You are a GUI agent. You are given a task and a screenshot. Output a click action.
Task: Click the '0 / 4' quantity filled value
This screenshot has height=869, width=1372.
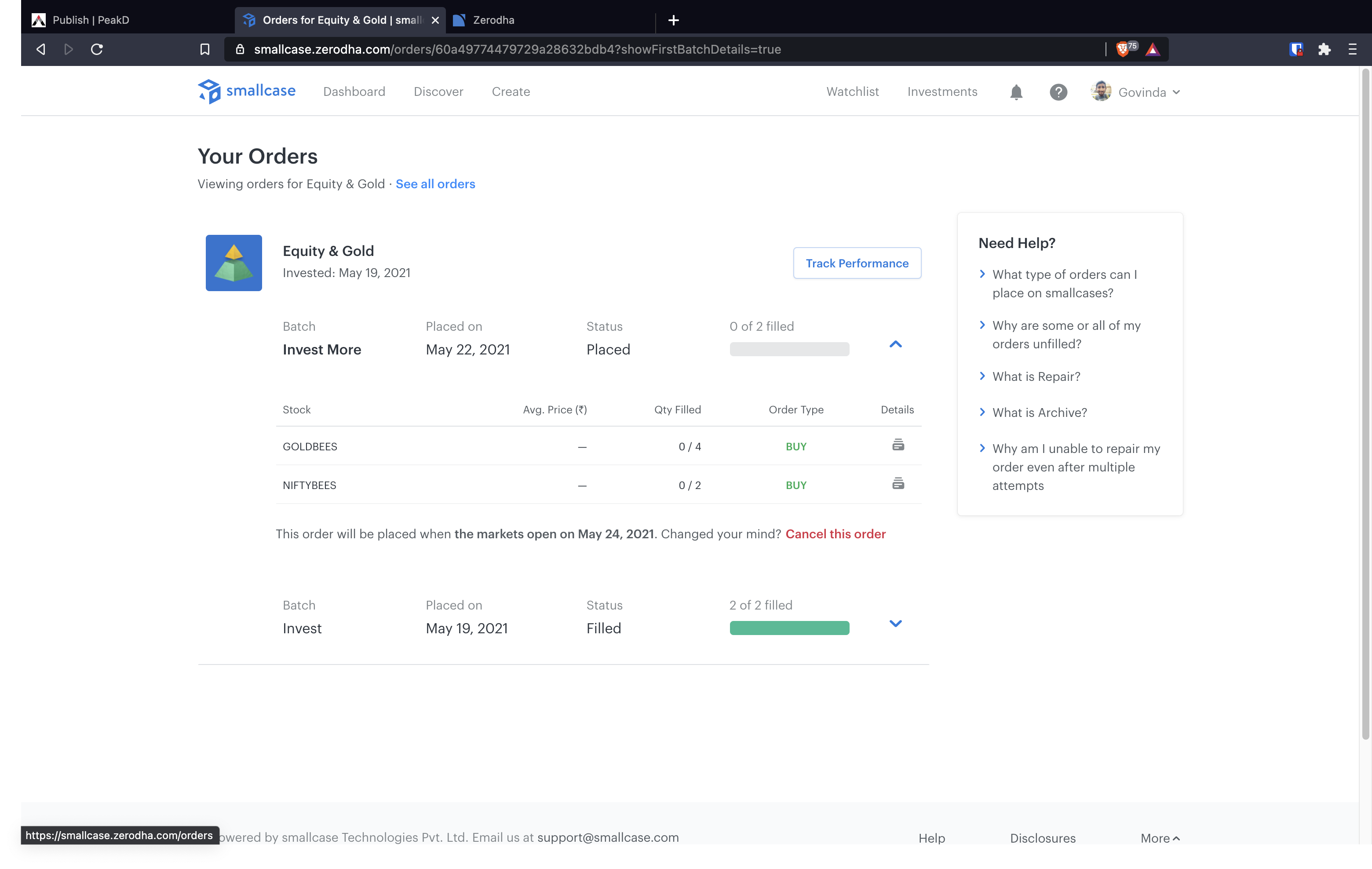690,447
